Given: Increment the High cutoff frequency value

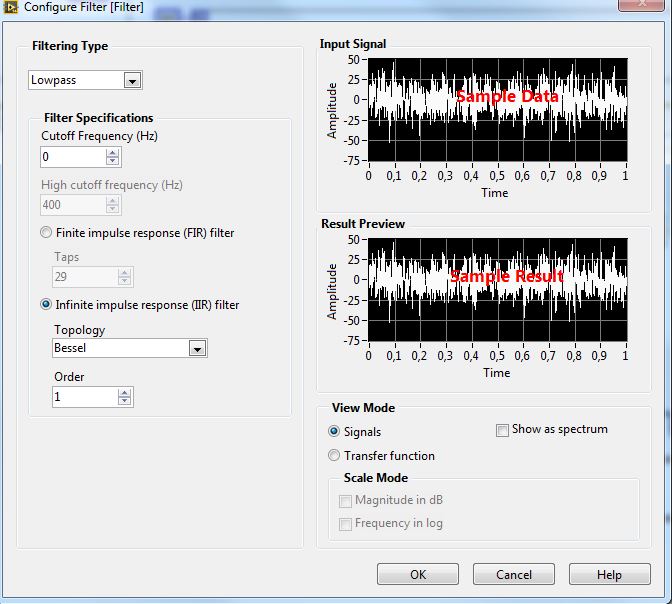Looking at the screenshot, I should tap(112, 201).
